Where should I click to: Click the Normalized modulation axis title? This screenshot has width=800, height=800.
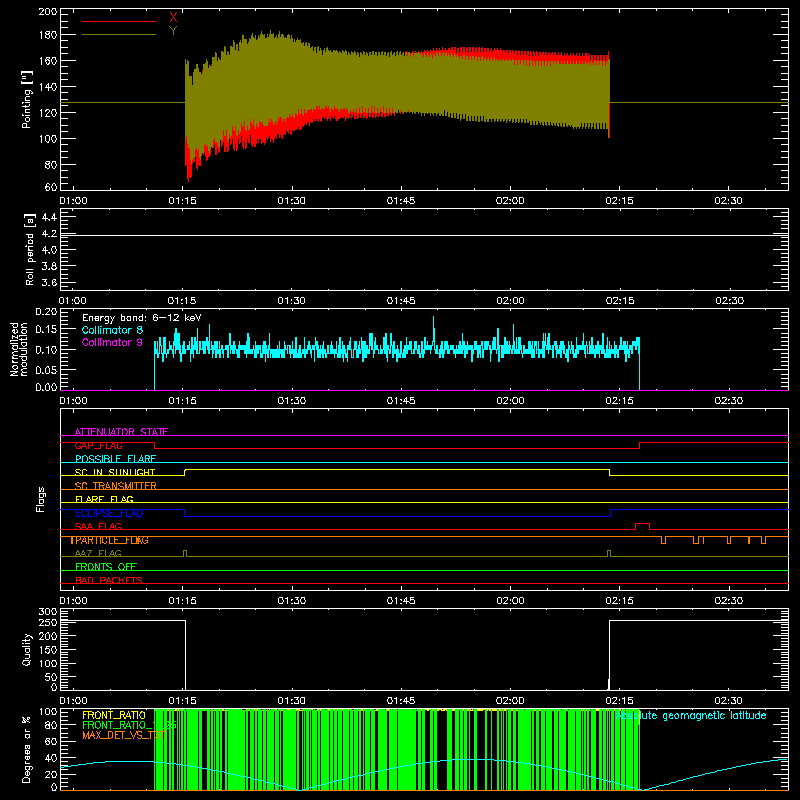click(19, 349)
